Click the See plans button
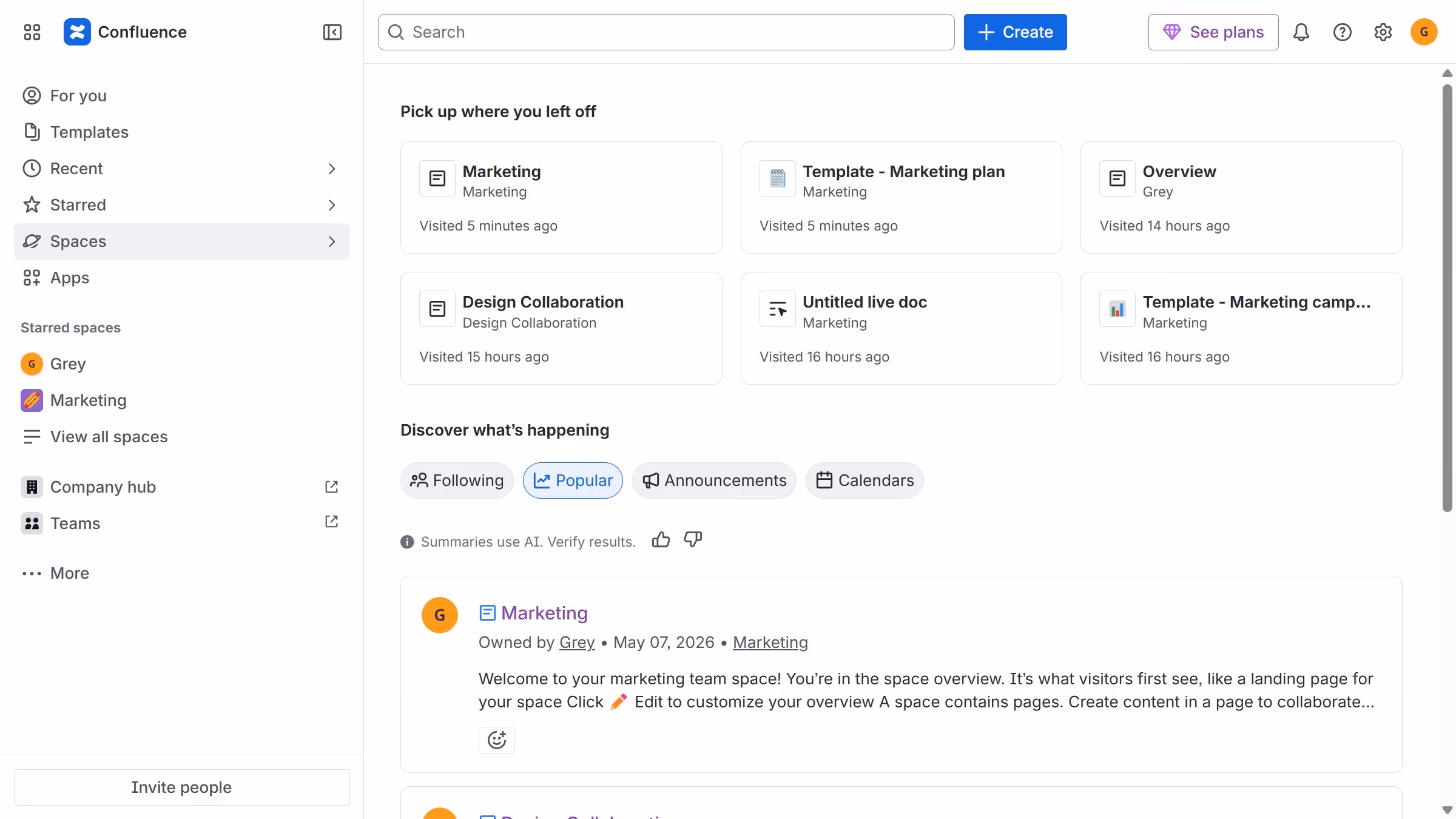This screenshot has height=819, width=1456. coord(1213,32)
